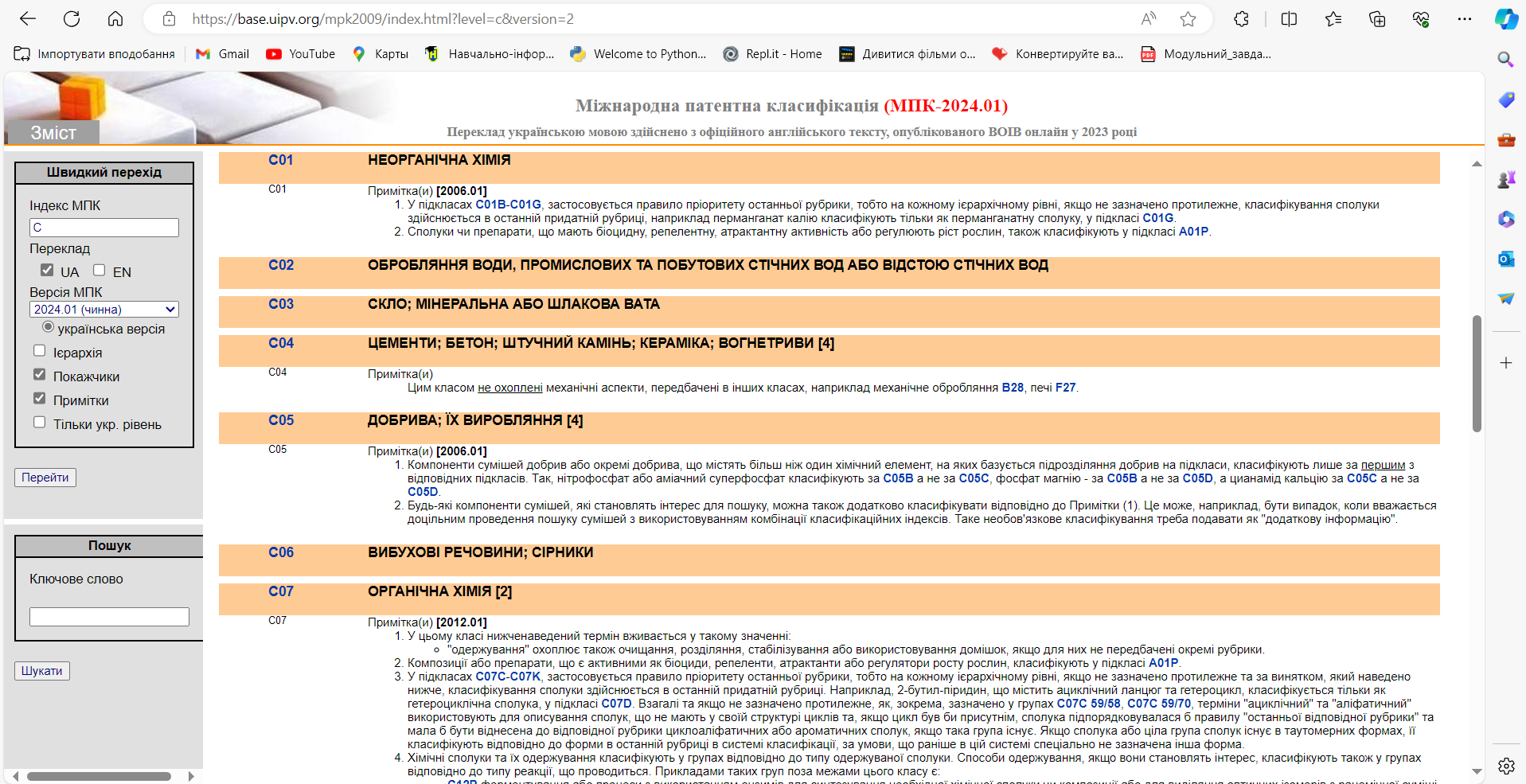The width and height of the screenshot is (1526, 784).
Task: Open browser essentials heart icon
Action: click(x=1421, y=19)
